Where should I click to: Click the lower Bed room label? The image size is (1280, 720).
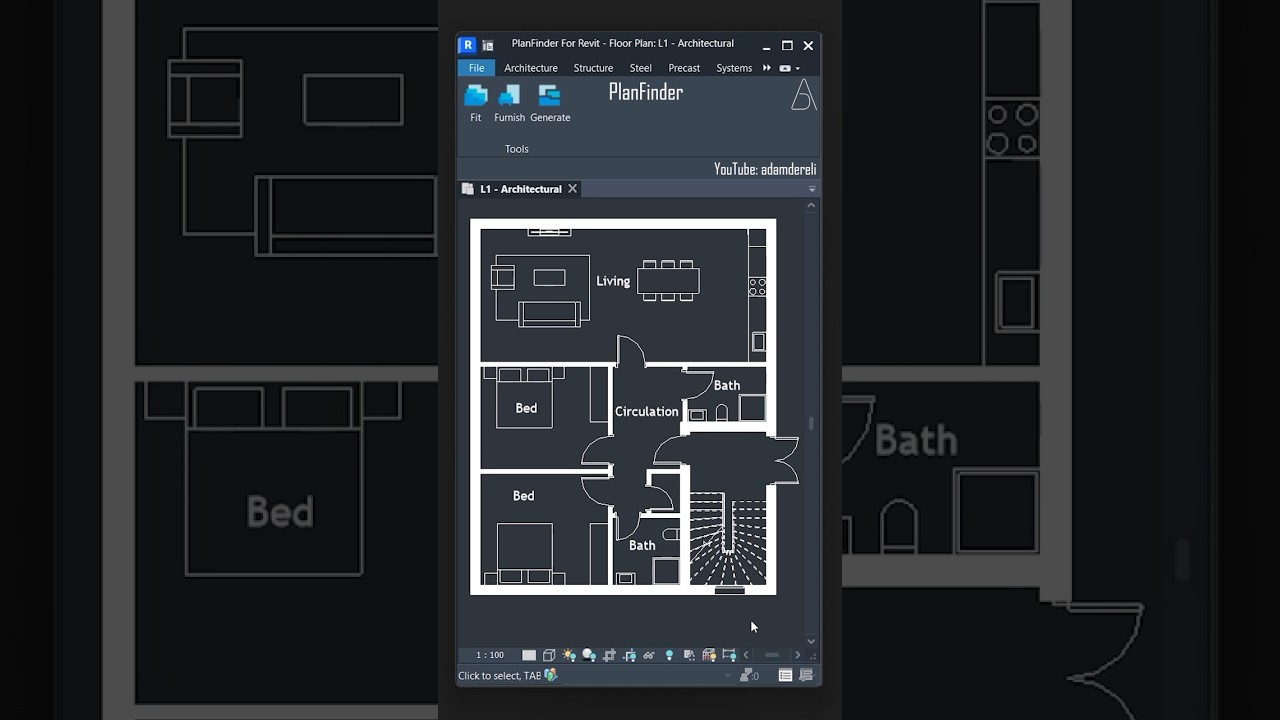click(x=524, y=495)
